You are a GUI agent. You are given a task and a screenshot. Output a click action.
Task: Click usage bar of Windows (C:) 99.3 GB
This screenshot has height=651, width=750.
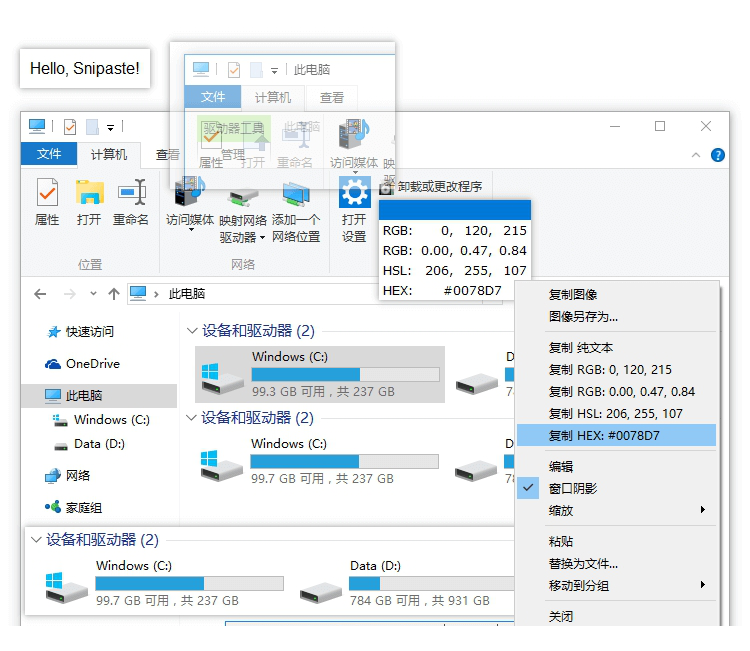345,374
